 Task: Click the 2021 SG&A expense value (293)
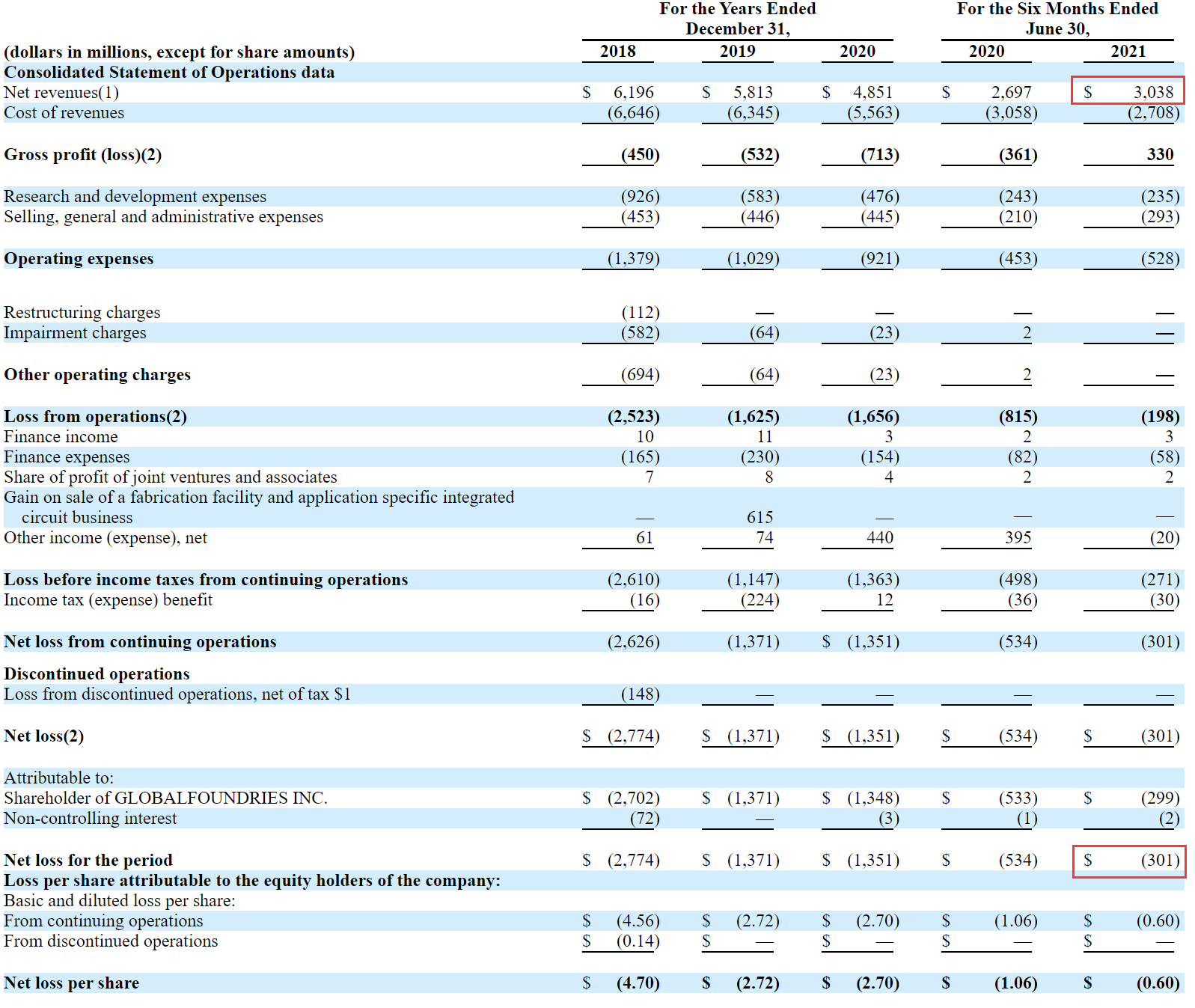click(1161, 216)
